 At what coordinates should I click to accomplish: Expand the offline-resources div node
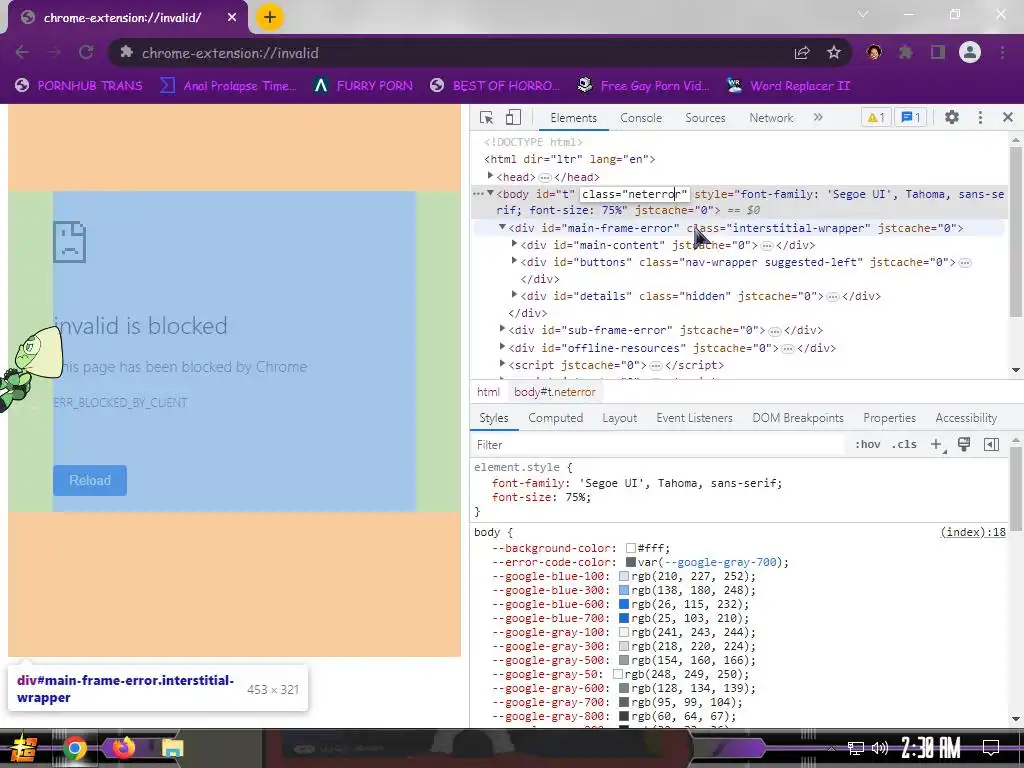[502, 347]
